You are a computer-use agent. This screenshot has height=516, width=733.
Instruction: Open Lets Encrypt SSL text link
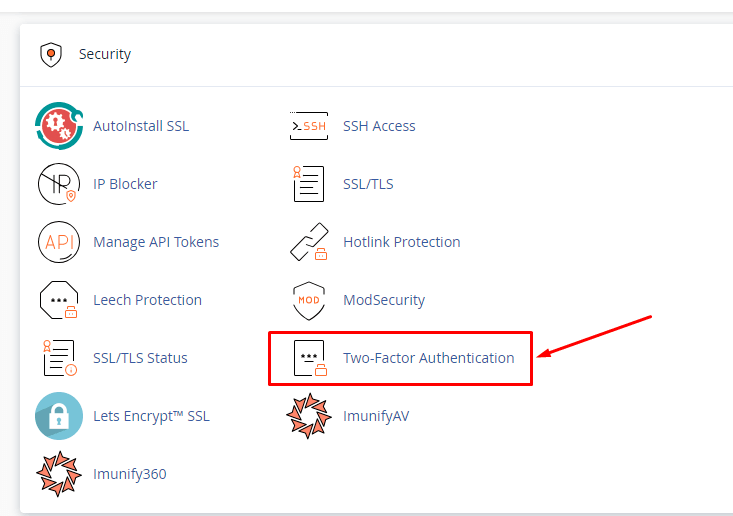tap(151, 416)
